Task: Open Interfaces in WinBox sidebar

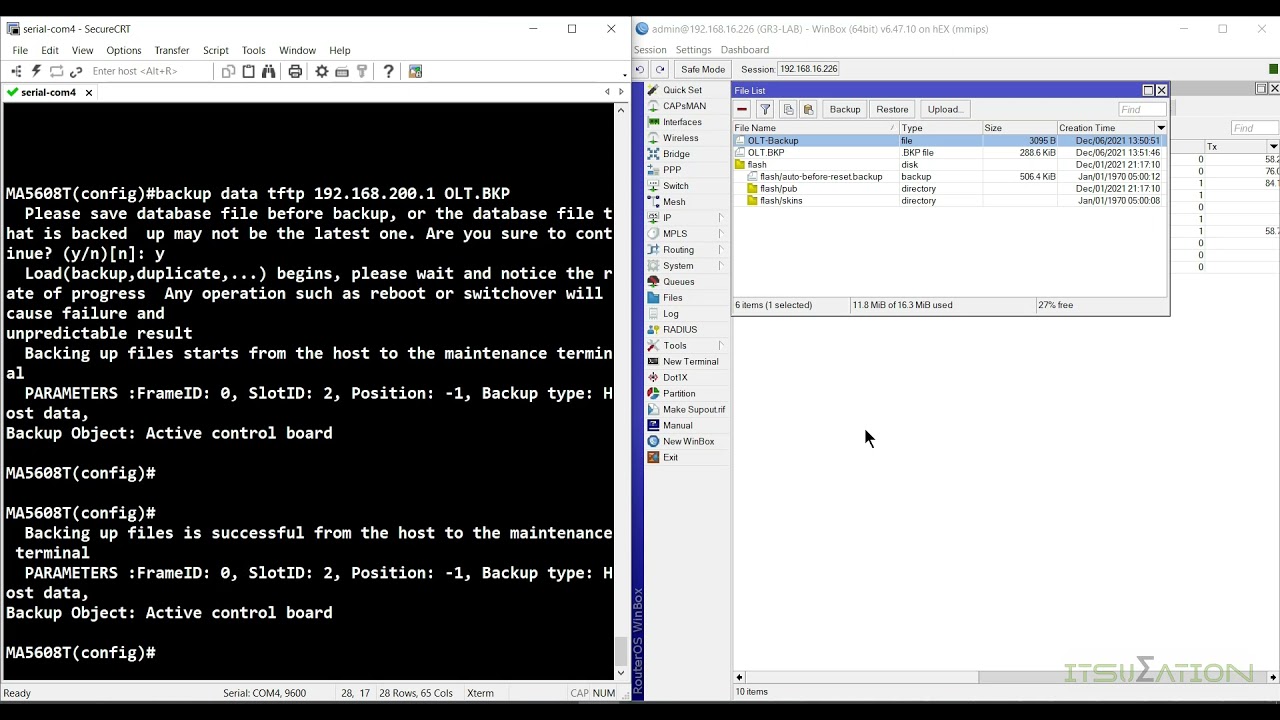Action: [682, 122]
